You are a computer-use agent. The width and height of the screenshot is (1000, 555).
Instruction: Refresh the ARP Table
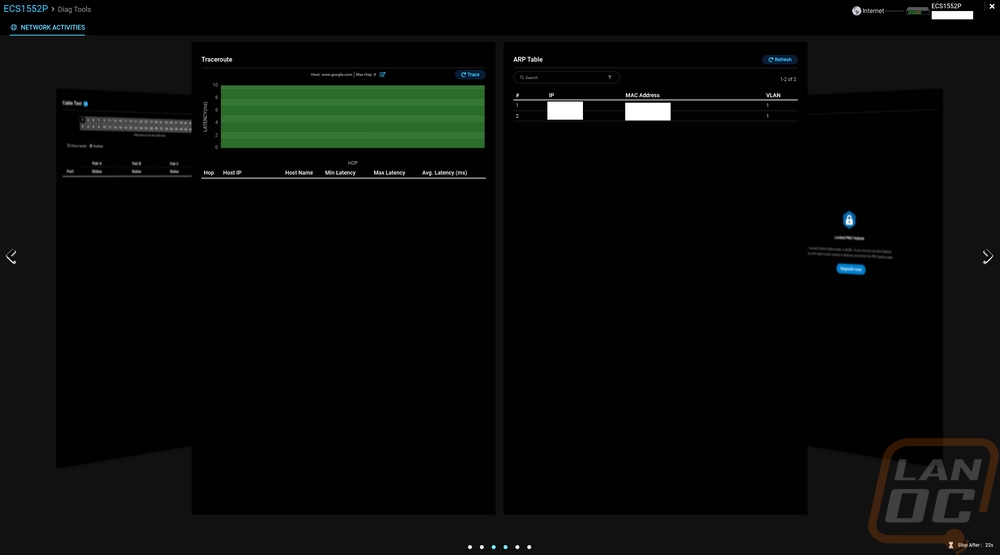tap(779, 60)
